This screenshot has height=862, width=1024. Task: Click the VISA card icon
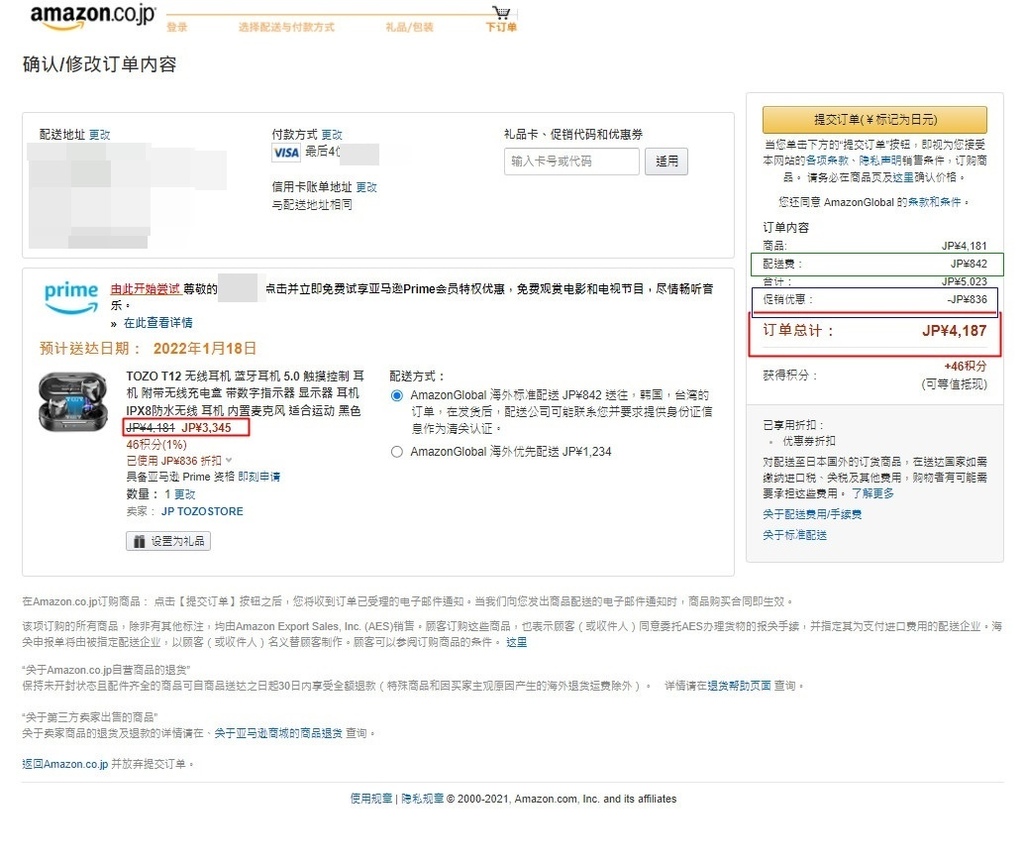(x=286, y=152)
